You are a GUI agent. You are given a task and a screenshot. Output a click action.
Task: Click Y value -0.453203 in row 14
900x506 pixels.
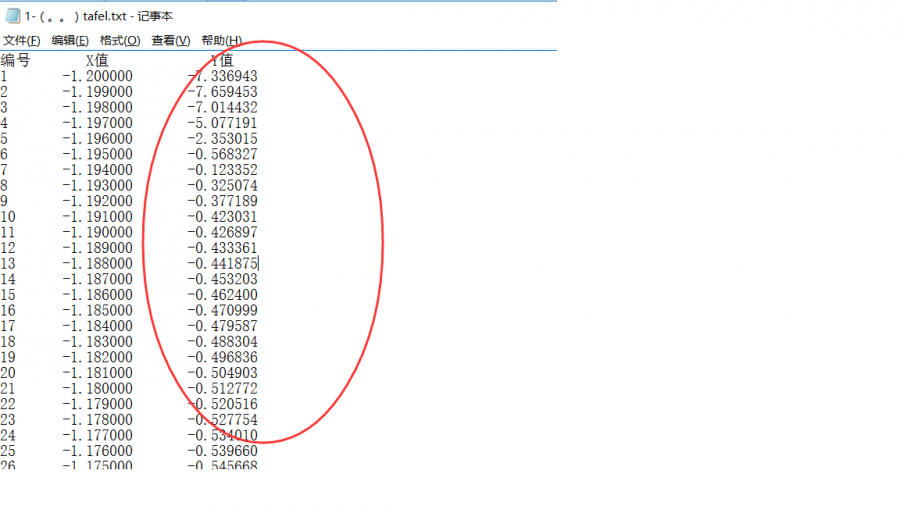pyautogui.click(x=223, y=279)
